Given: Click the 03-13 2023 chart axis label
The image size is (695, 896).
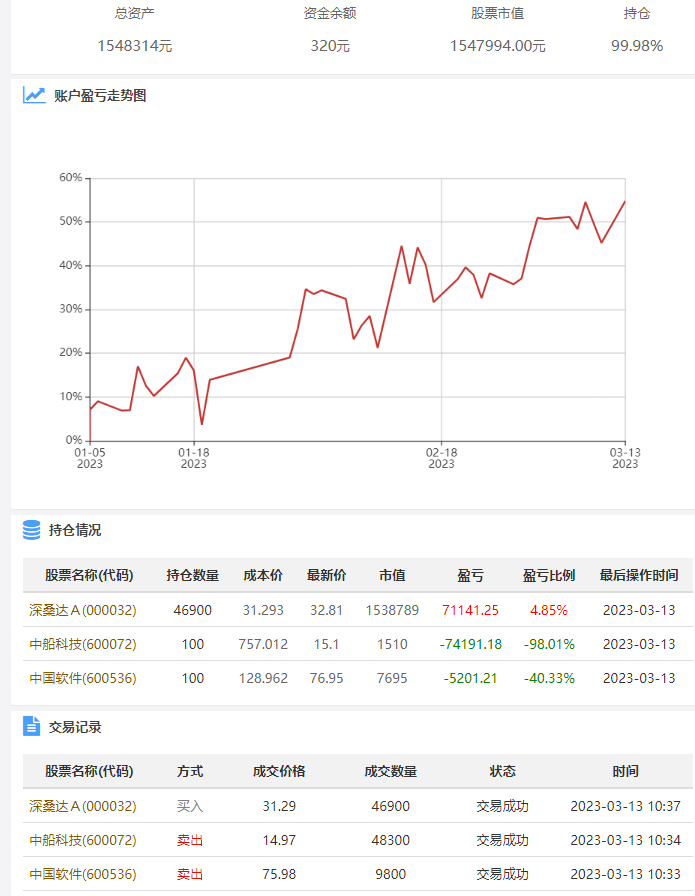Looking at the screenshot, I should (625, 458).
